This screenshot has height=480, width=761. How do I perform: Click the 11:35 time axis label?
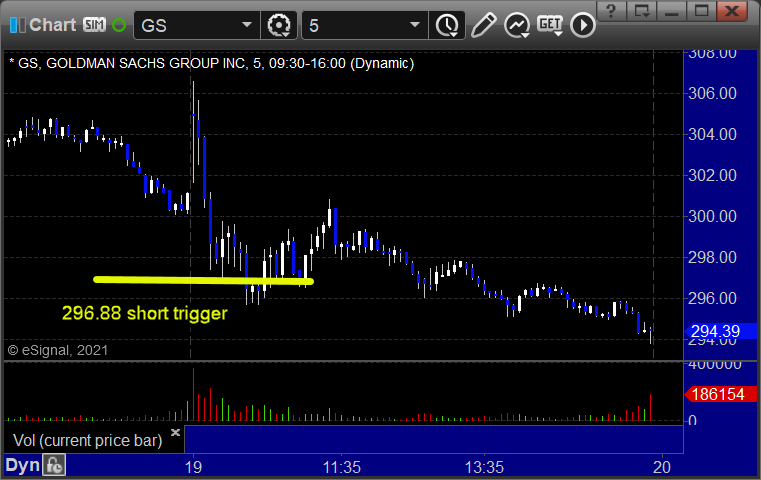pos(342,467)
